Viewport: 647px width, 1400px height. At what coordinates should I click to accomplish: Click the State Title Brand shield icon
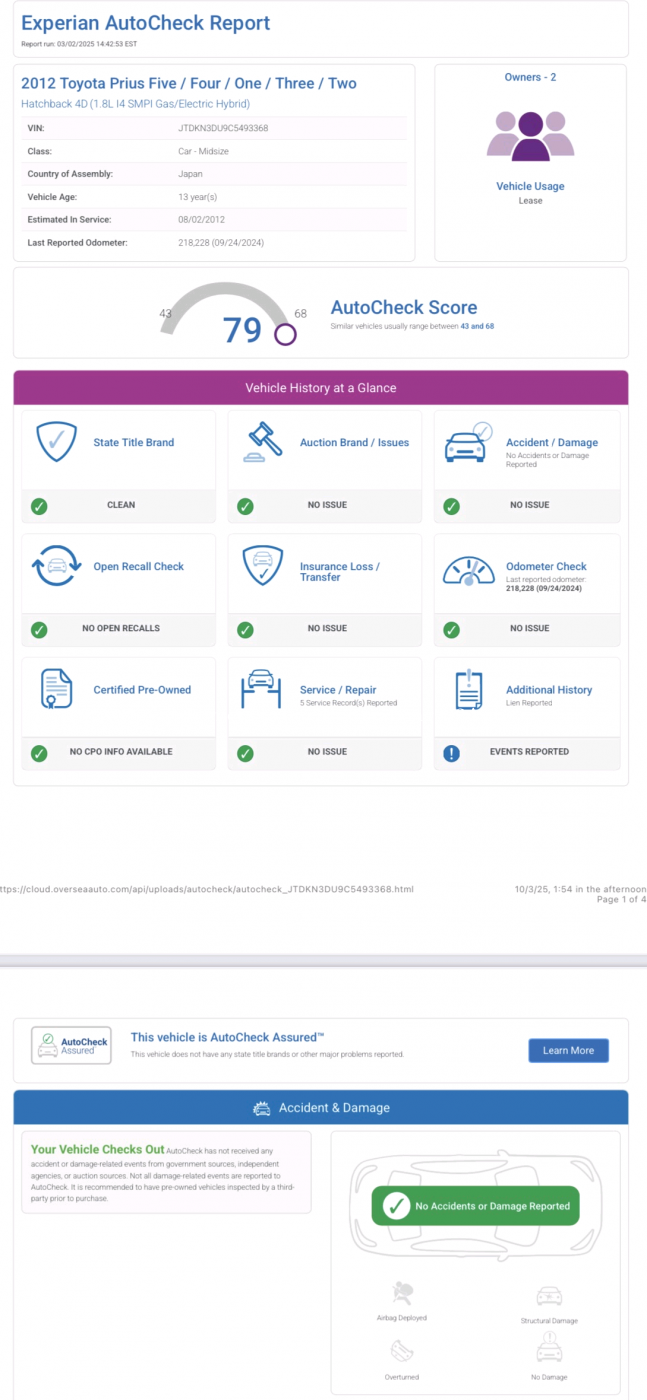[x=56, y=442]
